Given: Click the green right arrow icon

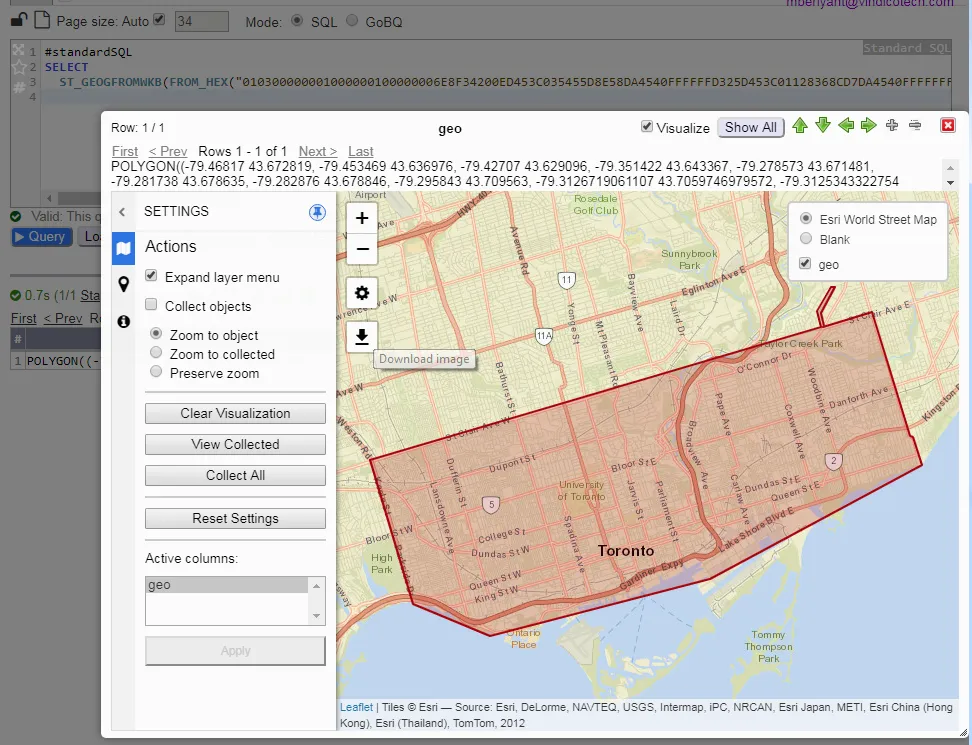Looking at the screenshot, I should (x=868, y=126).
